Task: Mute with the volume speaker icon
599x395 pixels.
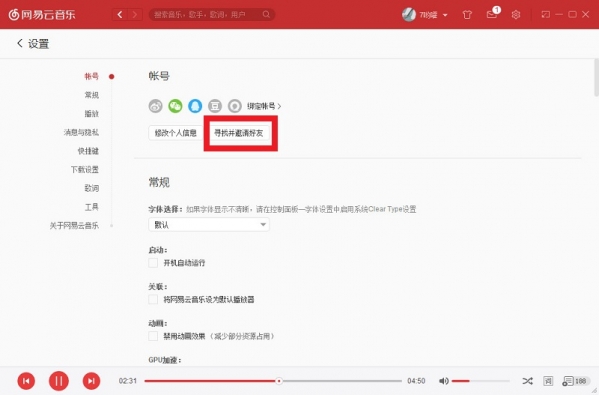Action: (x=444, y=381)
